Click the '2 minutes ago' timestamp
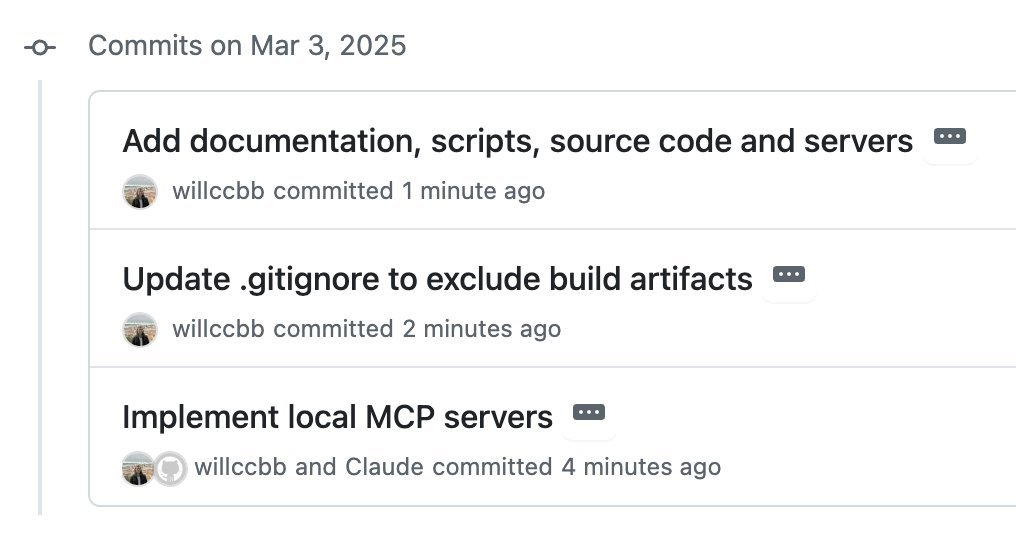 coord(481,329)
